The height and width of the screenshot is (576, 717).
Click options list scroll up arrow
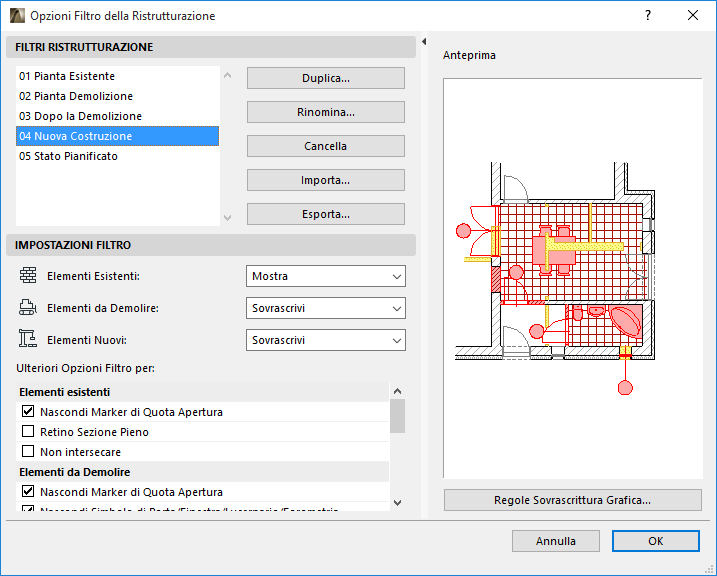pos(397,391)
